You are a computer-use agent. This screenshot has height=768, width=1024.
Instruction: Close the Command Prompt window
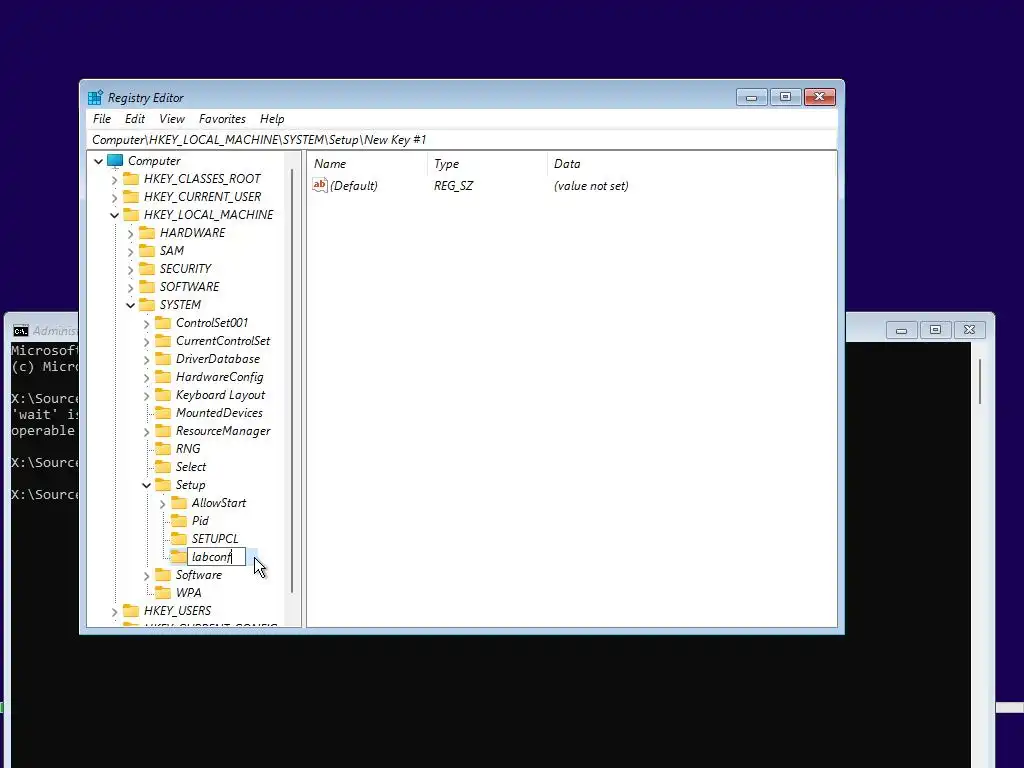pyautogui.click(x=969, y=330)
